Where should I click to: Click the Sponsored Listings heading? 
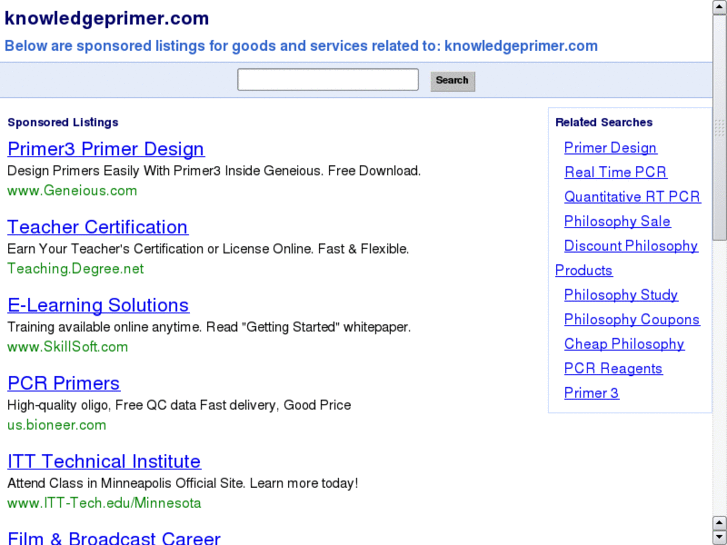coord(63,122)
